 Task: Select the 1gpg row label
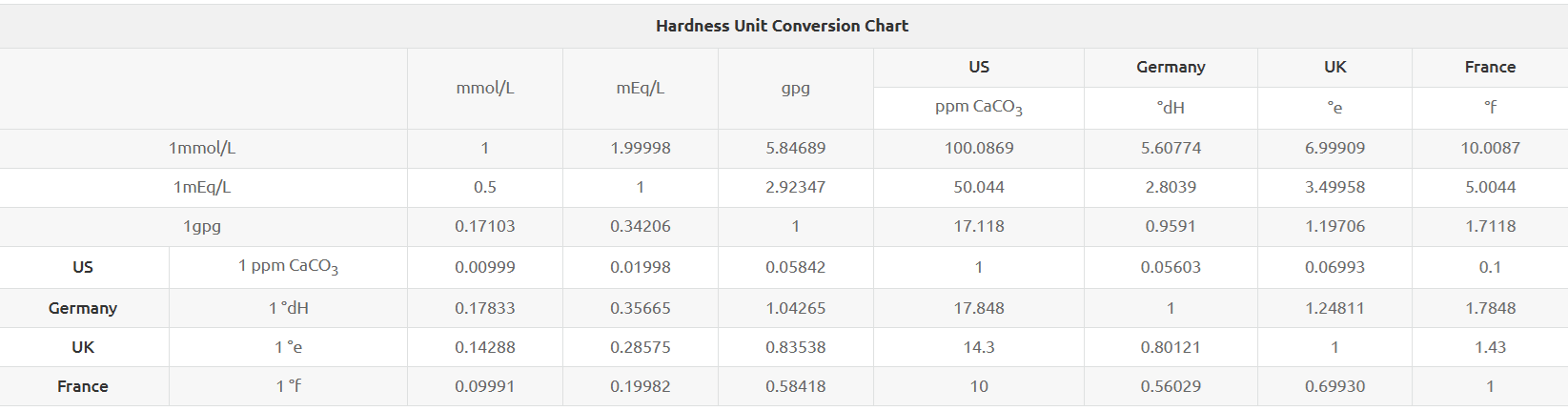pos(202,226)
